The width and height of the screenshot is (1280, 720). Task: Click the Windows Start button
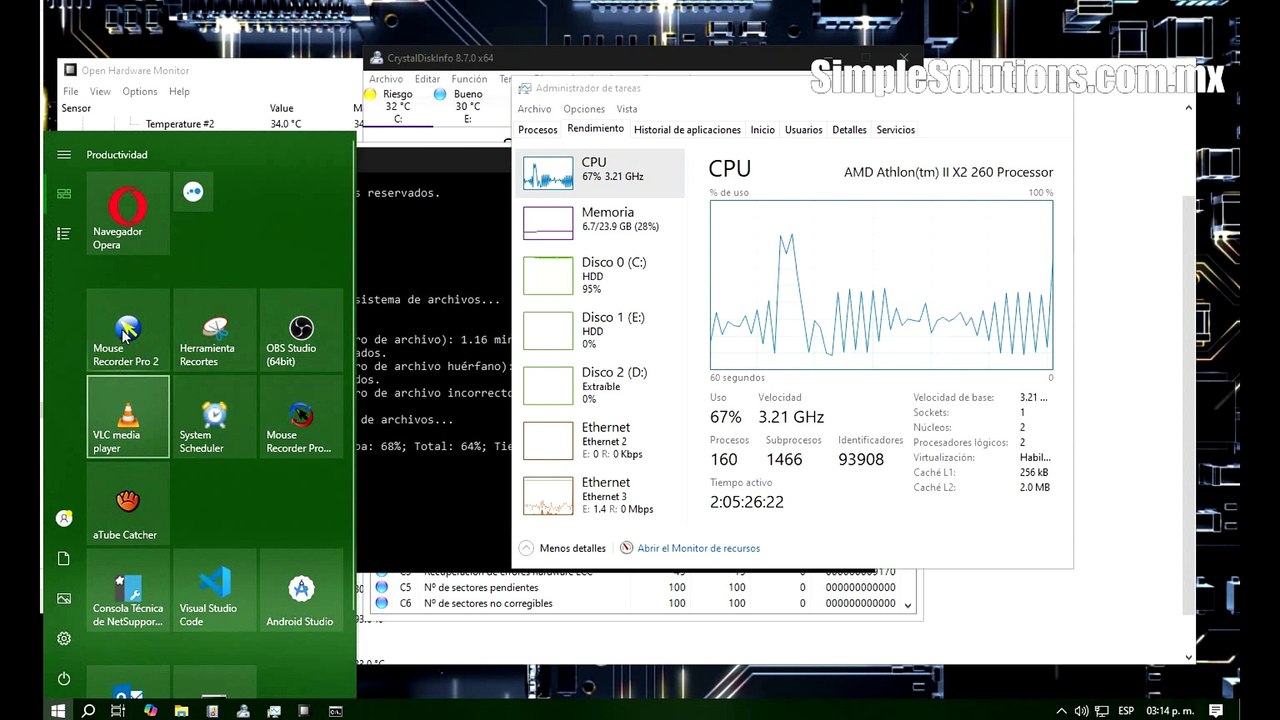coord(58,711)
